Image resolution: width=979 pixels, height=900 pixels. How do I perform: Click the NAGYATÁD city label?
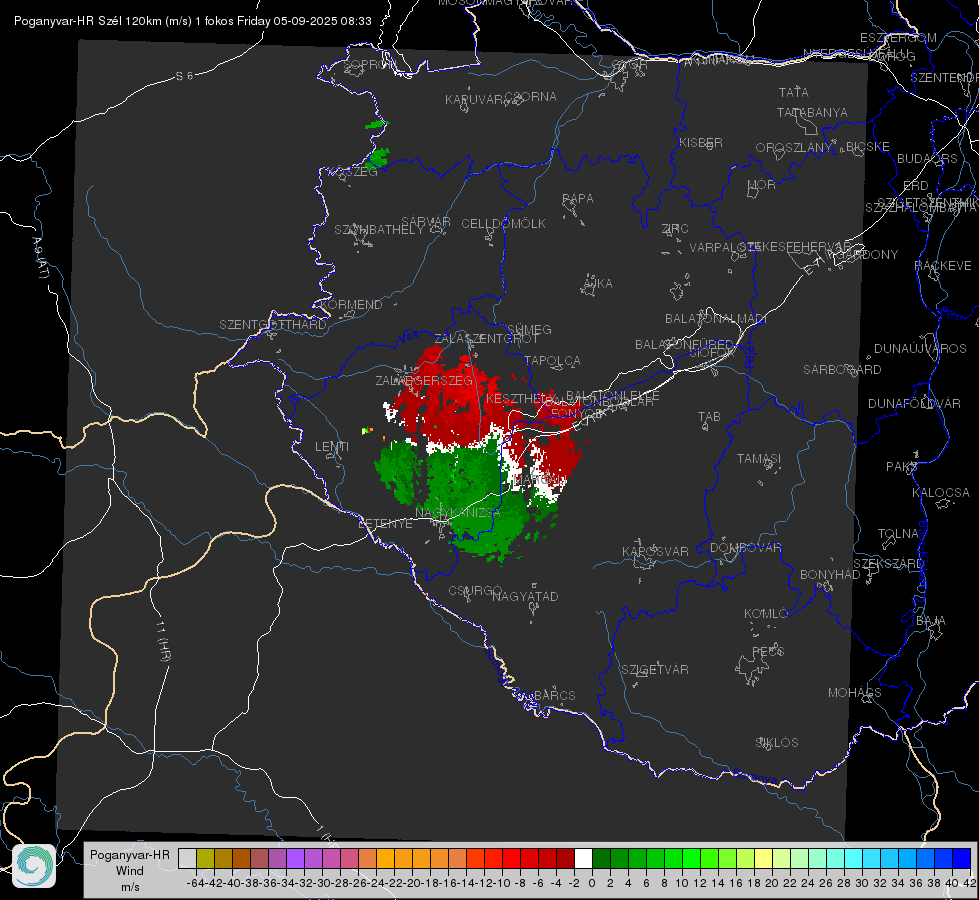coord(525,596)
